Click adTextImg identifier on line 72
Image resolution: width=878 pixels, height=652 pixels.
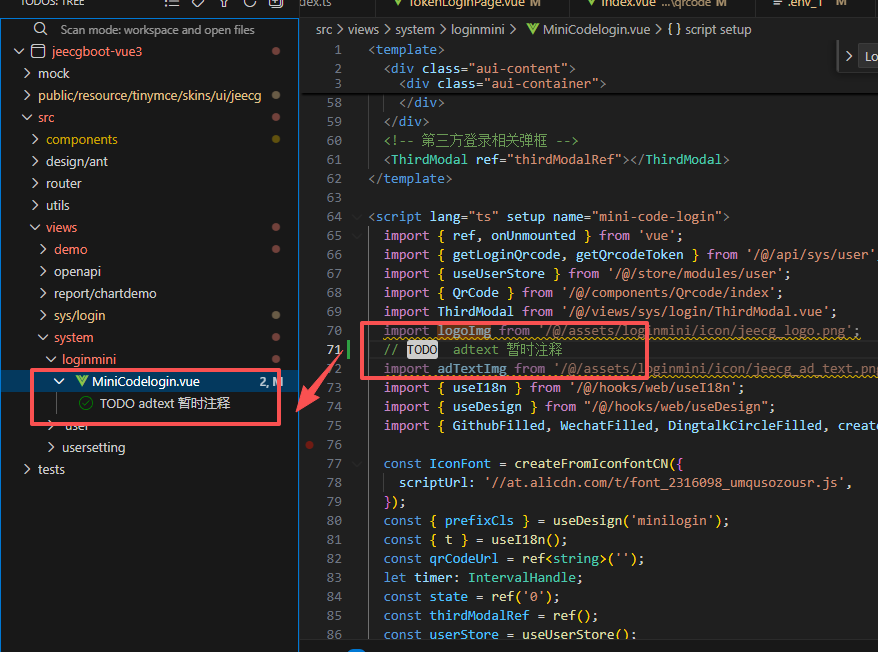click(x=472, y=369)
